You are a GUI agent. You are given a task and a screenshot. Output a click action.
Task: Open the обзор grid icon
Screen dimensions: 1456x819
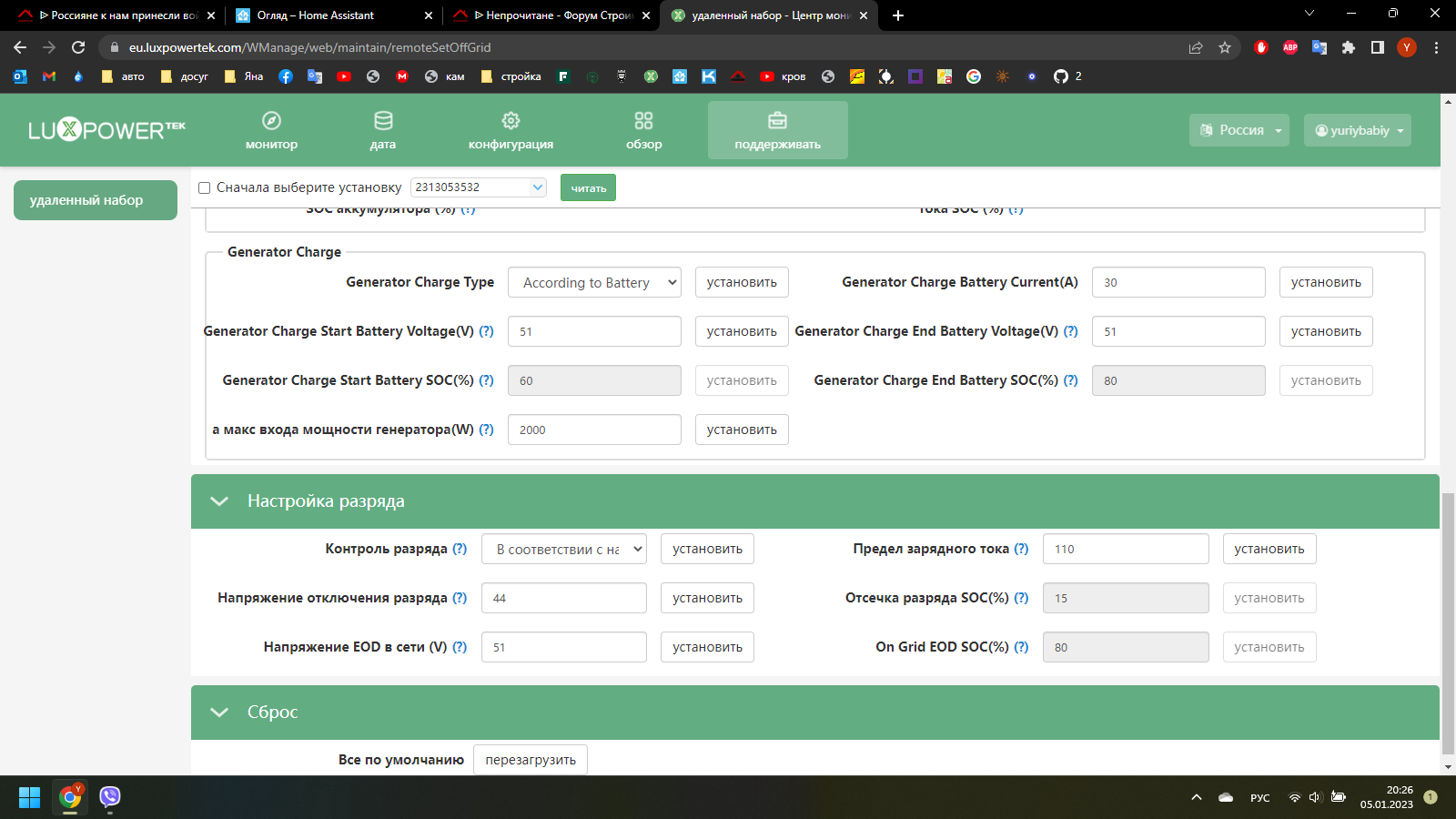643,121
